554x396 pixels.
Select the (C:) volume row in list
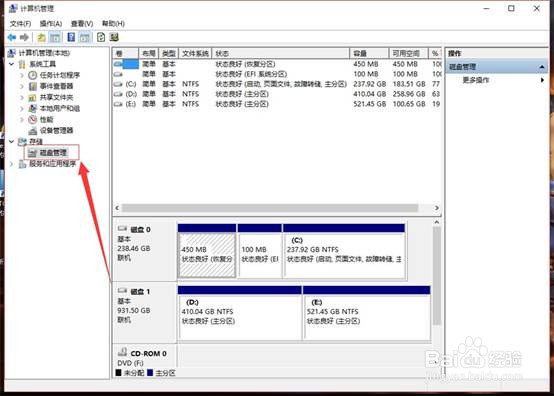[277, 84]
